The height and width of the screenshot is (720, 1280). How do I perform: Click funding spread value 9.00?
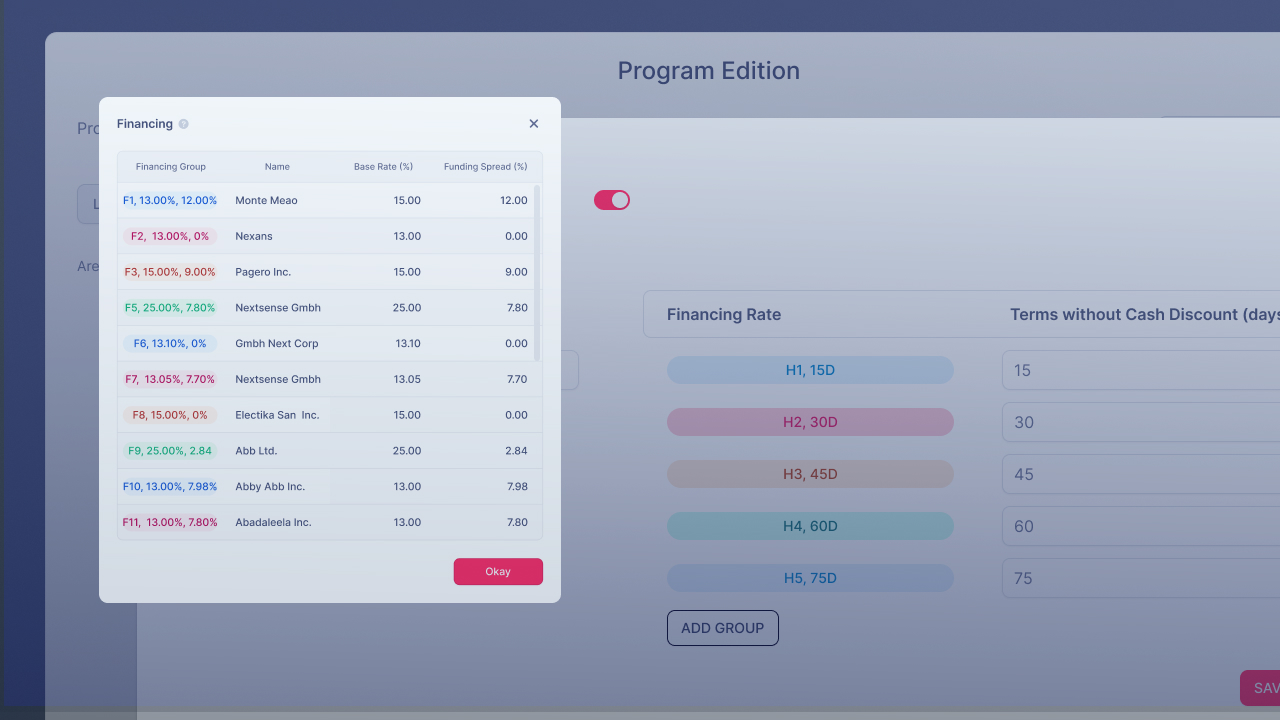point(516,272)
